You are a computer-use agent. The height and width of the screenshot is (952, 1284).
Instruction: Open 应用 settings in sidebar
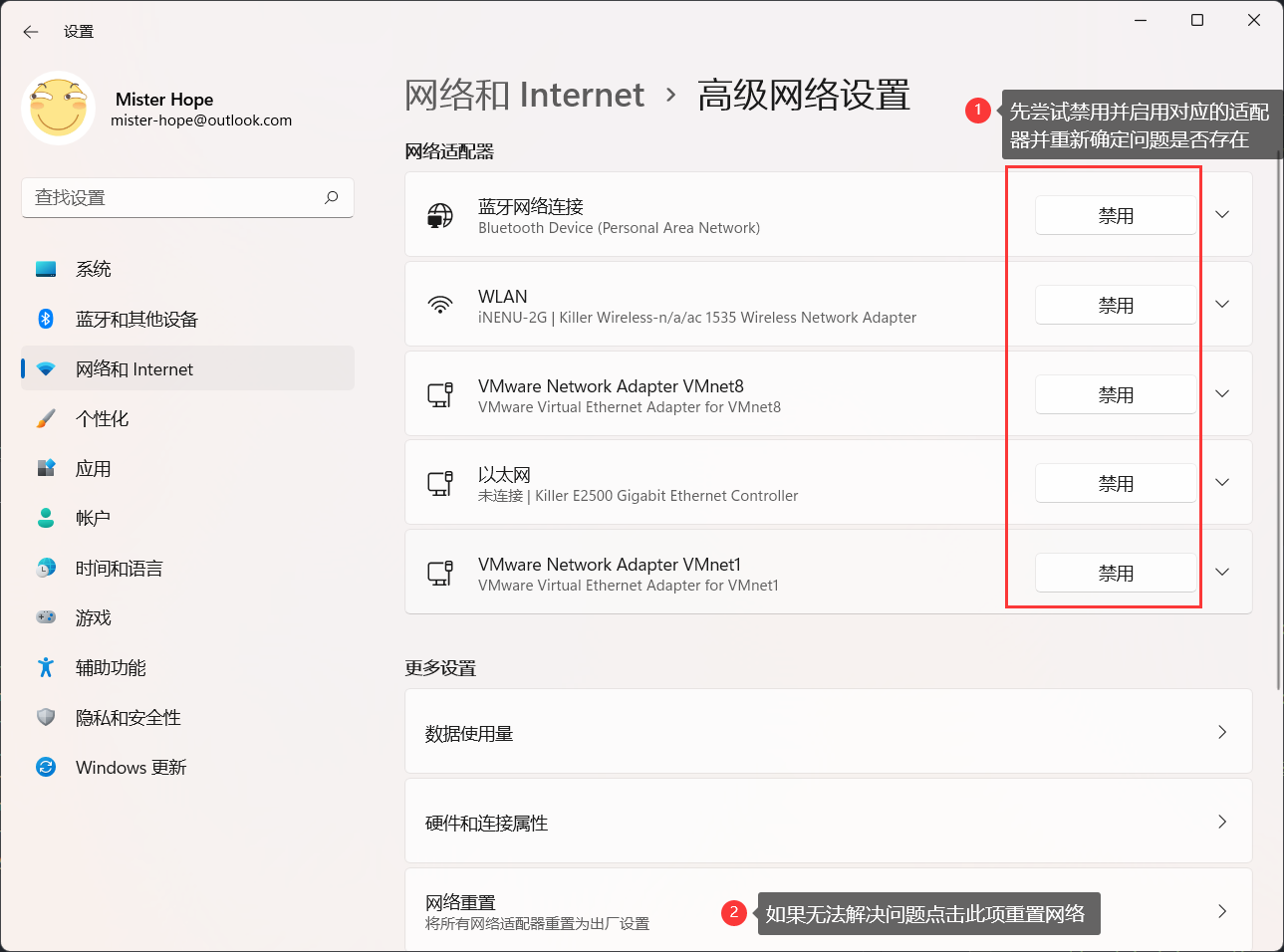(x=187, y=468)
